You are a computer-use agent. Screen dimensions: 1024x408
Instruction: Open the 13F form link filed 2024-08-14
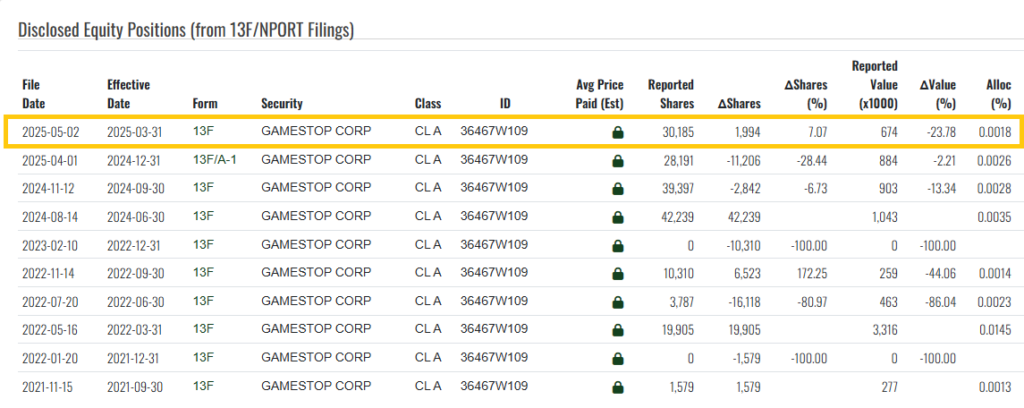203,216
